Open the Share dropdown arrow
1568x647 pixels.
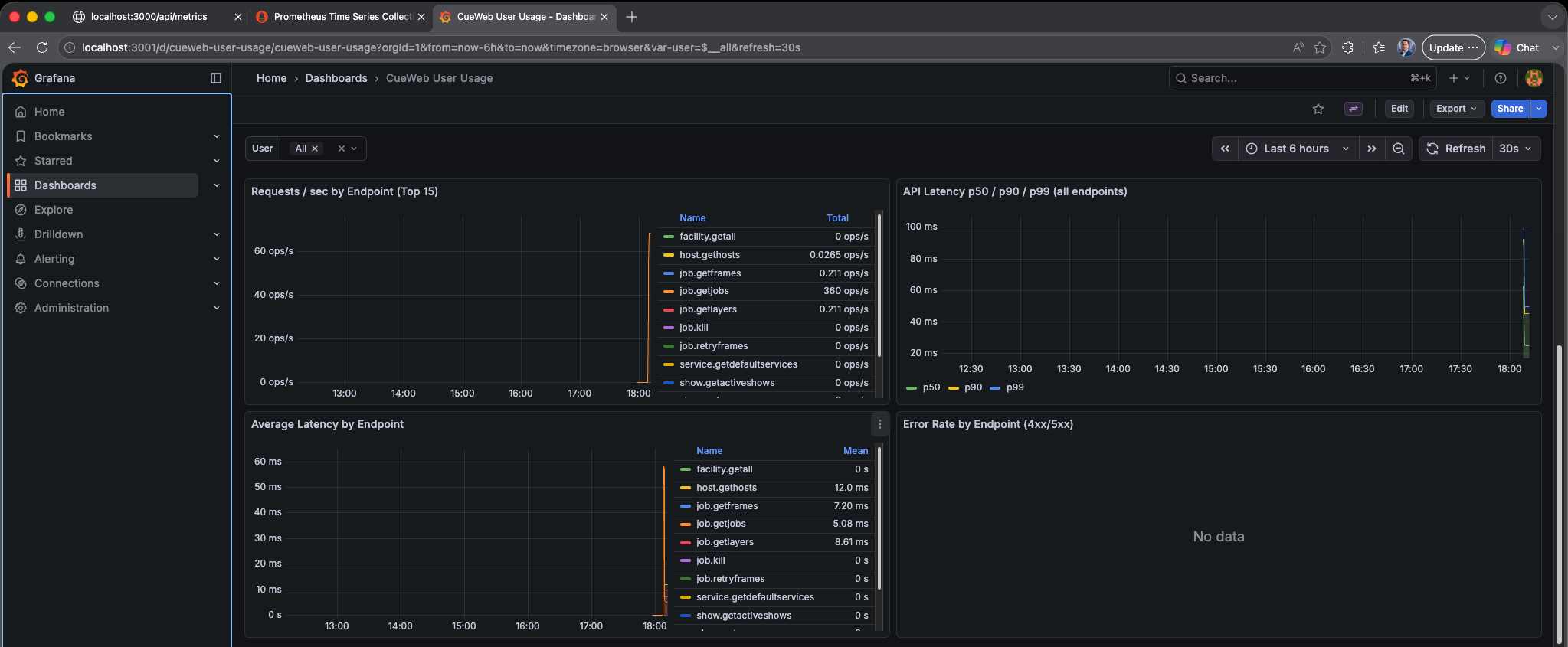(x=1539, y=109)
